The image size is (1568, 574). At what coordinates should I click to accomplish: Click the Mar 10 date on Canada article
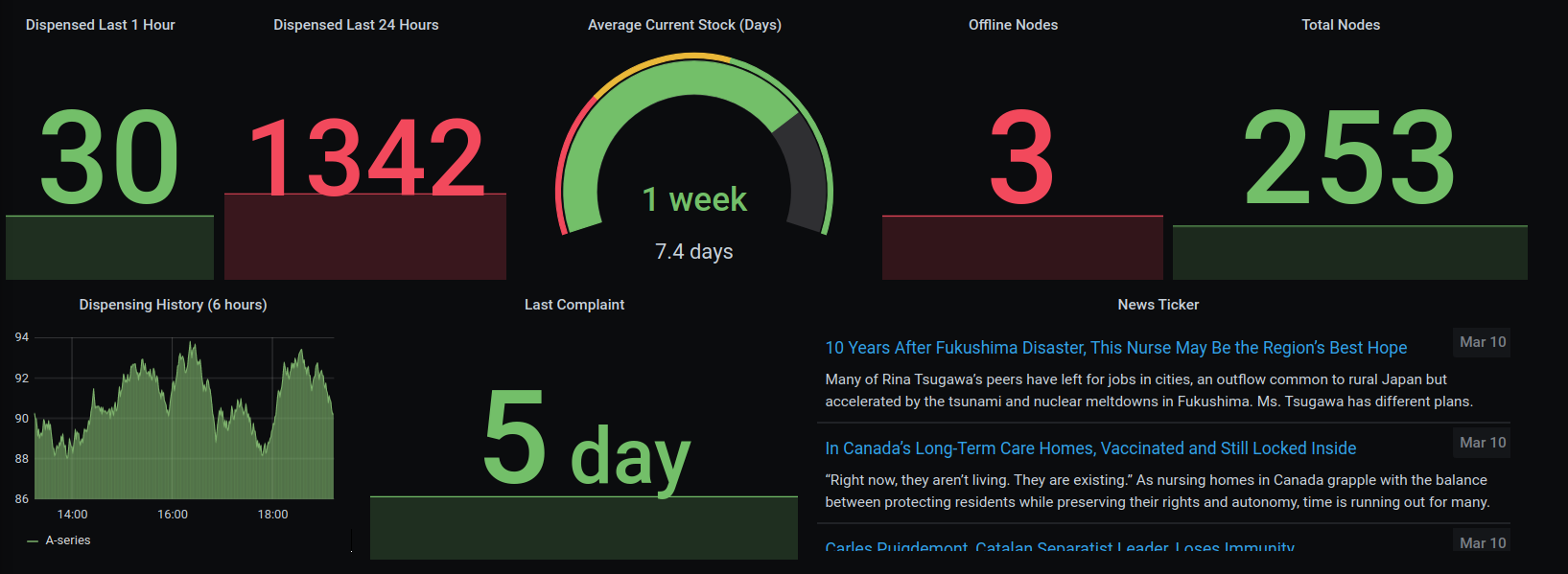click(1483, 443)
